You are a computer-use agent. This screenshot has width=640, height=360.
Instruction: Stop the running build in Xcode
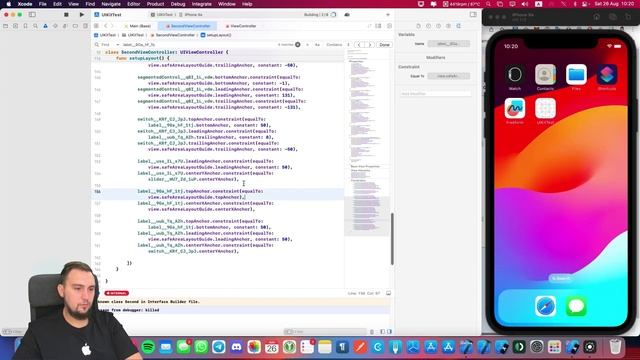point(66,15)
